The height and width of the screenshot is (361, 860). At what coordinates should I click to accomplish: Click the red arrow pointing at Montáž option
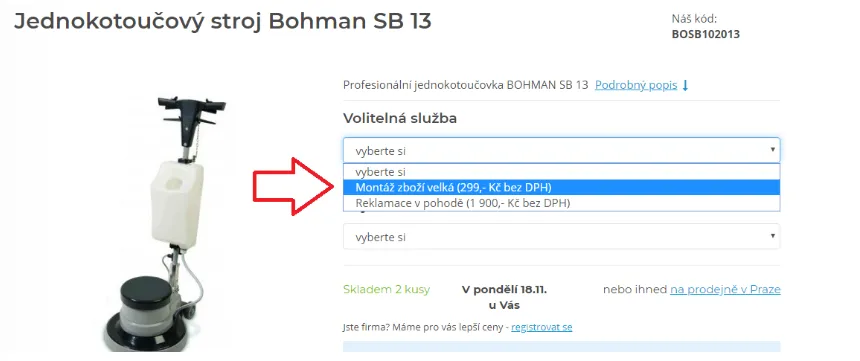point(293,187)
